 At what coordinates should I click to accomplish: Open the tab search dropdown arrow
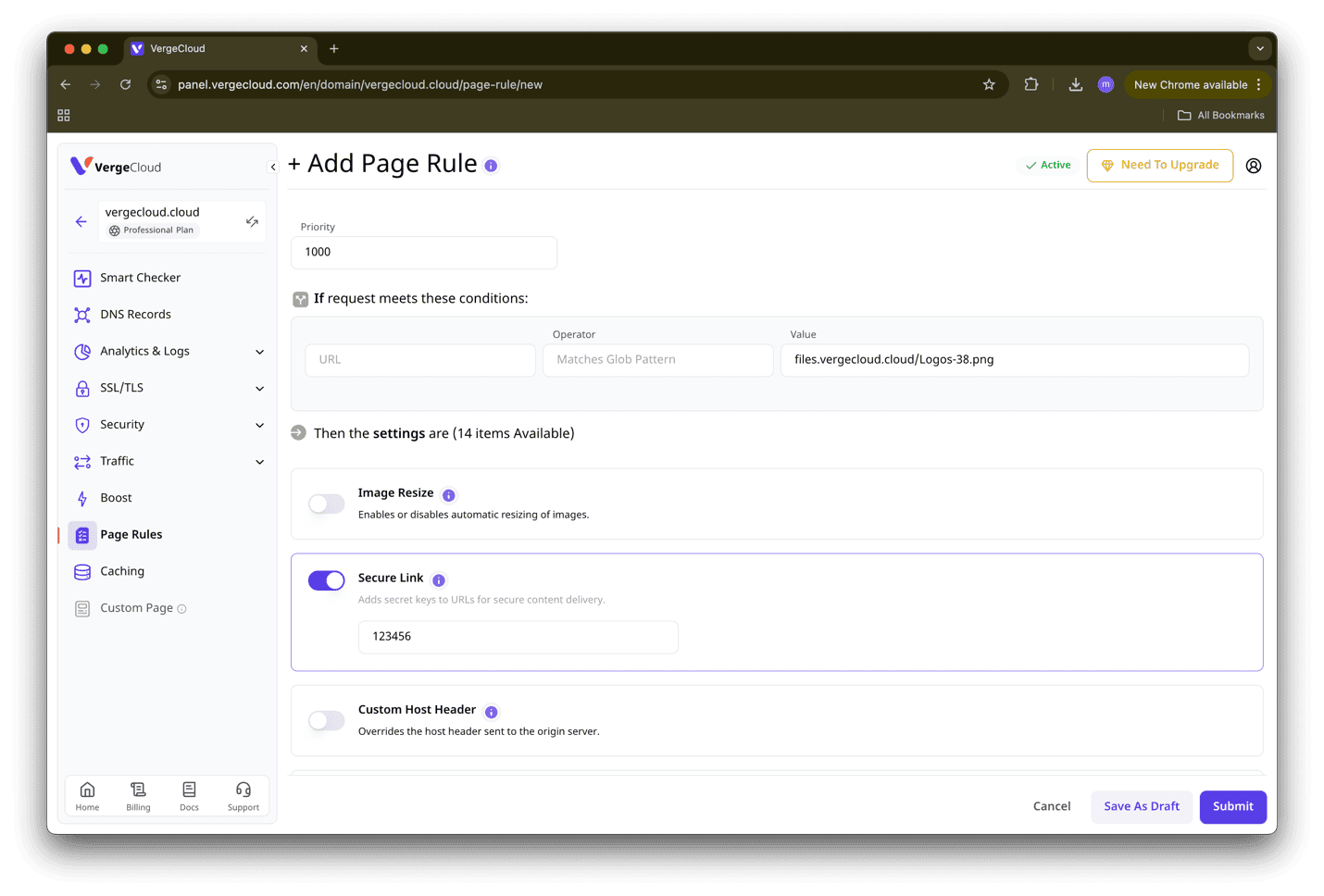click(1259, 48)
